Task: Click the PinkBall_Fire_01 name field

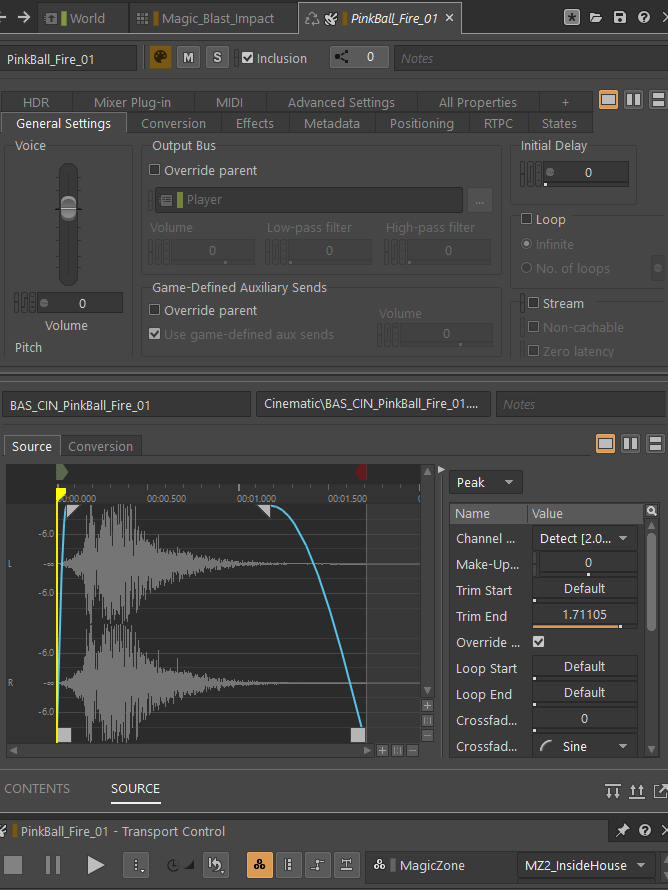Action: coord(68,59)
